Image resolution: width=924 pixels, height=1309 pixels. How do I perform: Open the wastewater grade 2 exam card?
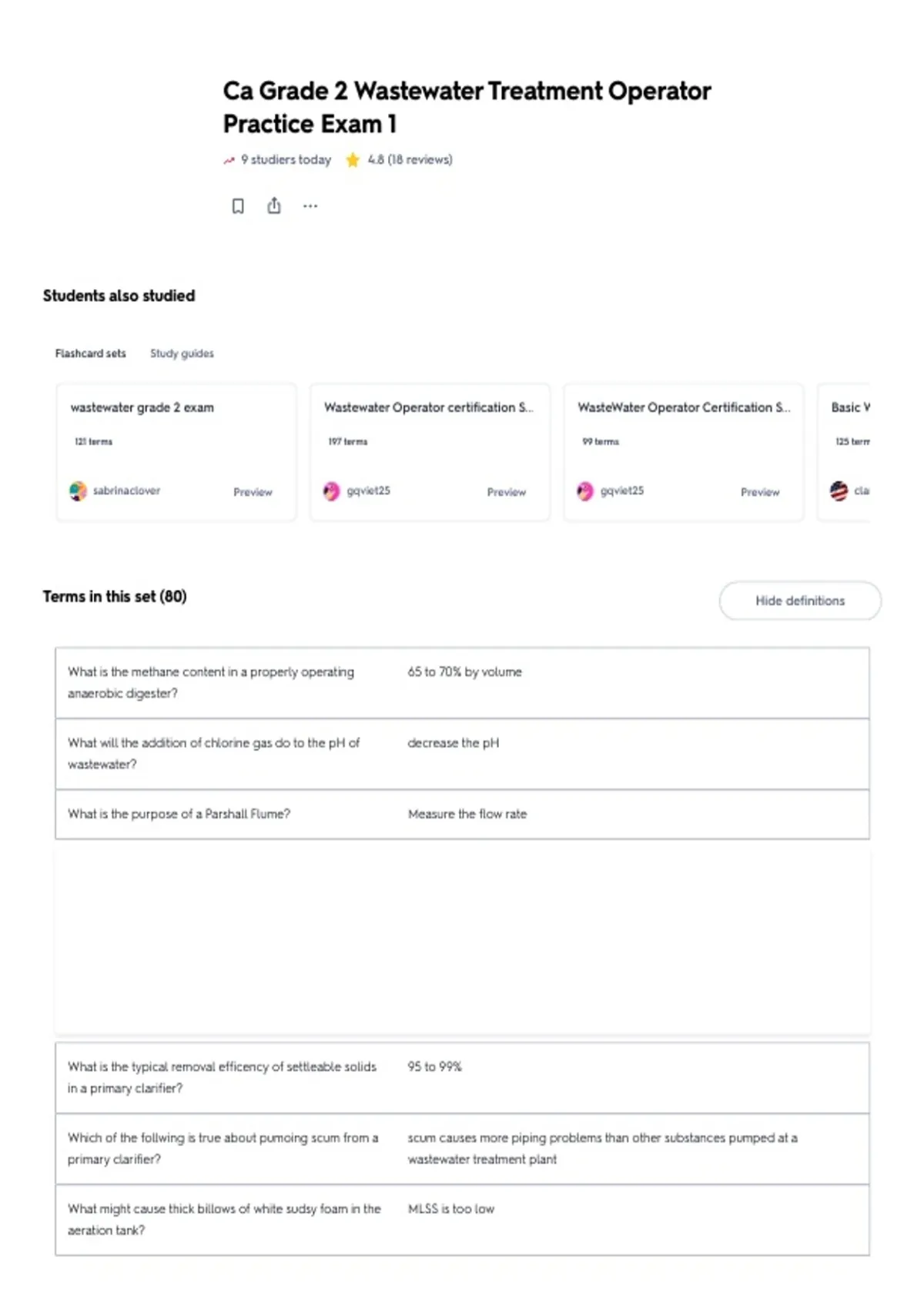tap(176, 452)
